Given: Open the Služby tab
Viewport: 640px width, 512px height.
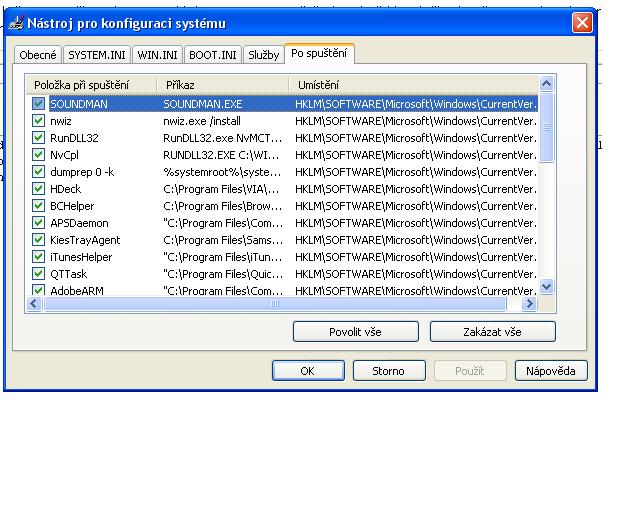Looking at the screenshot, I should (264, 55).
